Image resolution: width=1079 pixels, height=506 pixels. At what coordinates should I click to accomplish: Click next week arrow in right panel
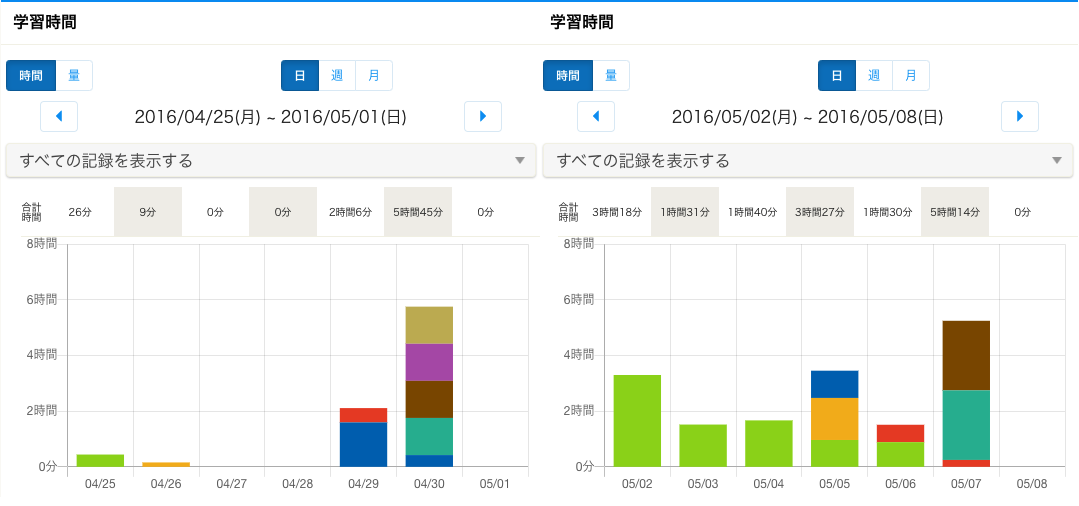tap(1020, 117)
